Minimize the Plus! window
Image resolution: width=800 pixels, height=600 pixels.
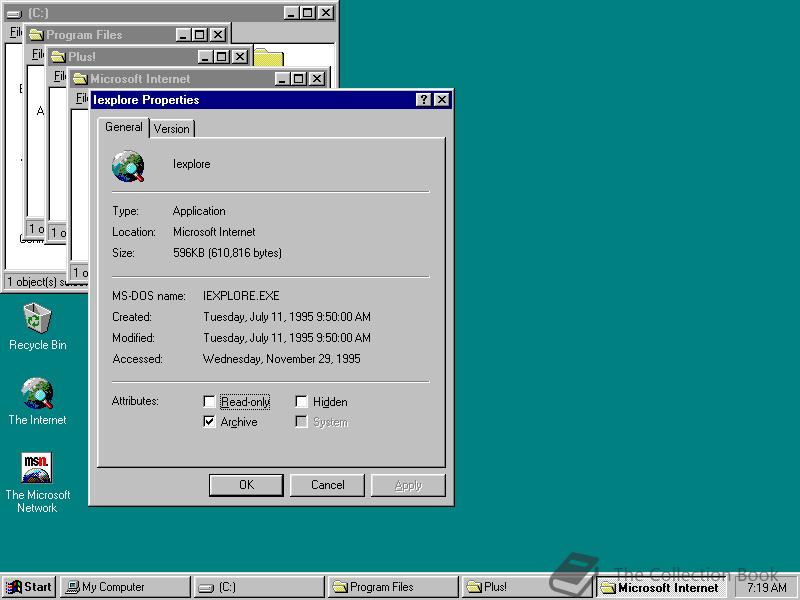pyautogui.click(x=205, y=57)
